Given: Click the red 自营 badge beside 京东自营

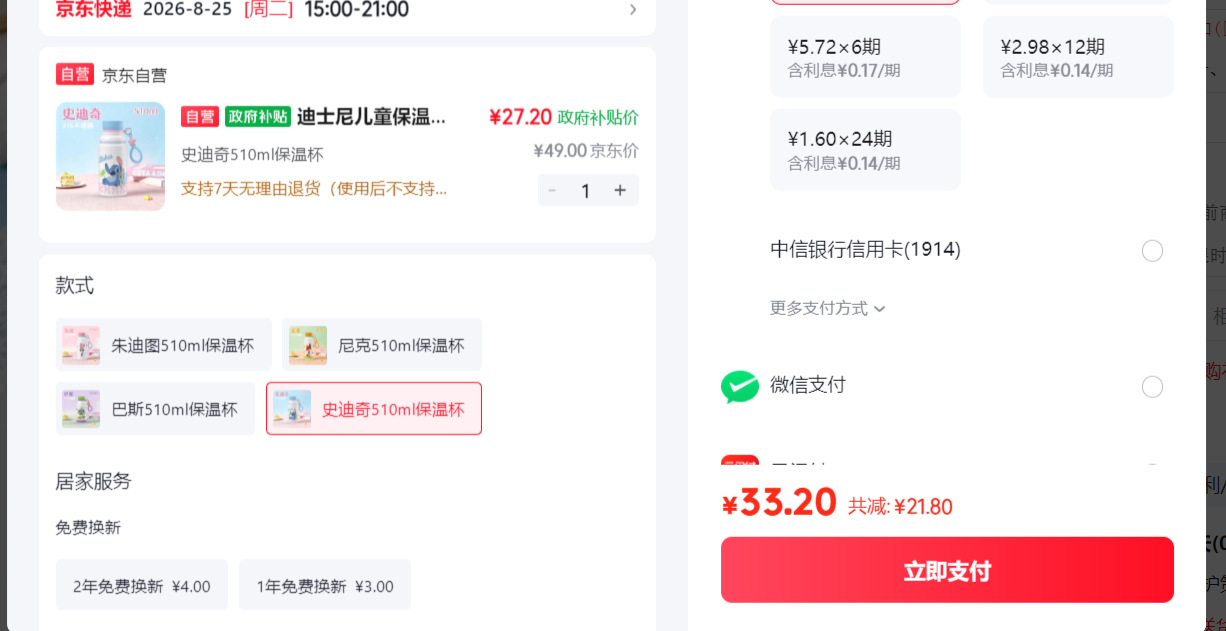Looking at the screenshot, I should coord(75,75).
